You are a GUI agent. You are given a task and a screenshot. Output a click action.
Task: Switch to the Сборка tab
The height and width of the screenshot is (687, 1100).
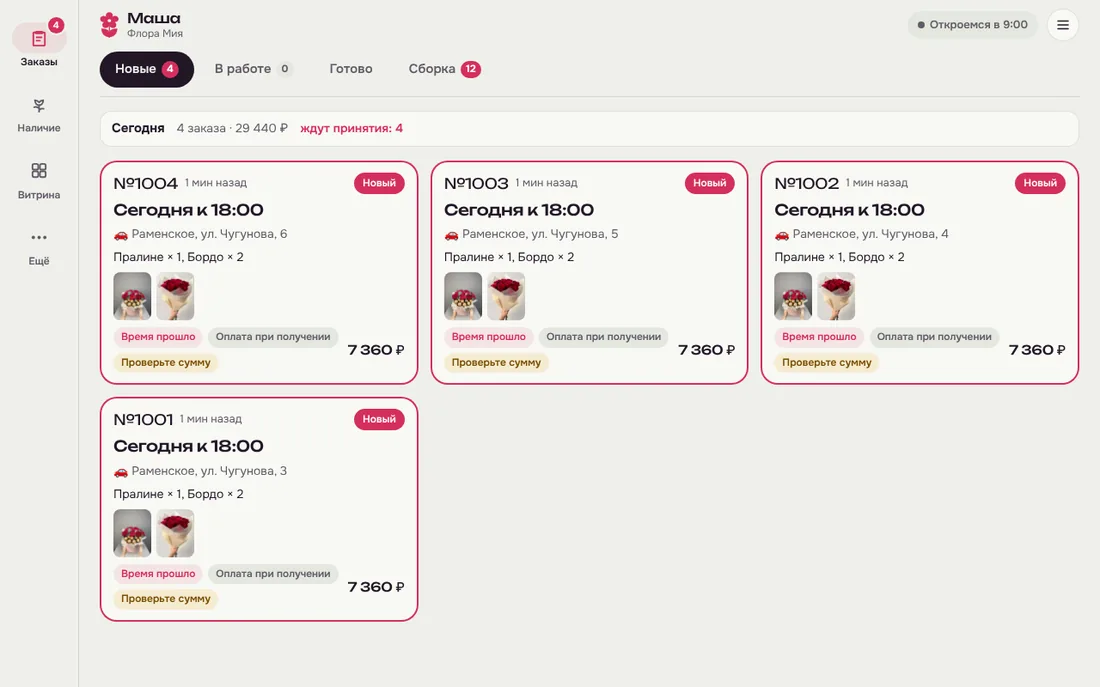[x=444, y=69]
